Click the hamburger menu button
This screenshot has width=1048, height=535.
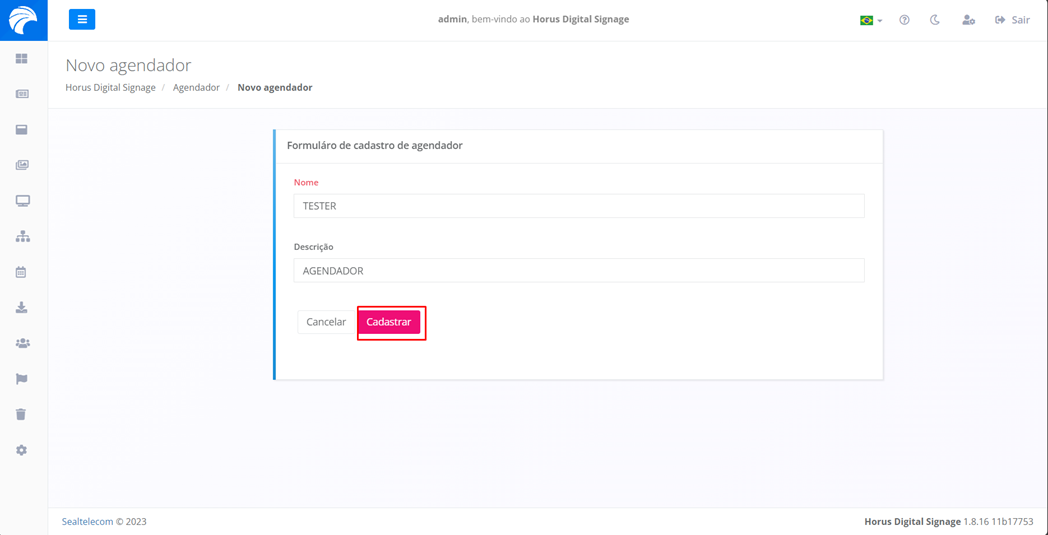point(82,19)
